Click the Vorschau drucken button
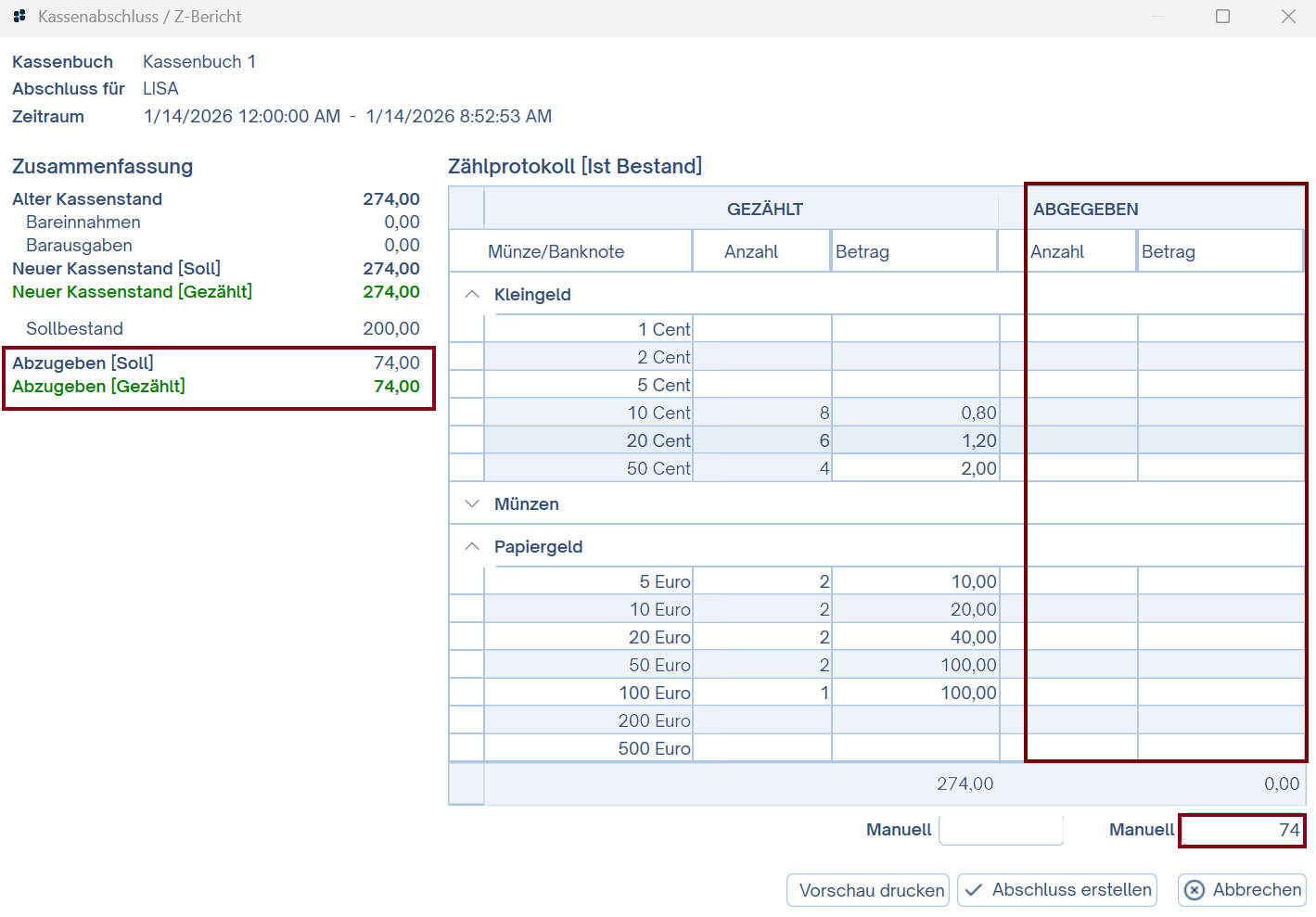 pos(868,890)
